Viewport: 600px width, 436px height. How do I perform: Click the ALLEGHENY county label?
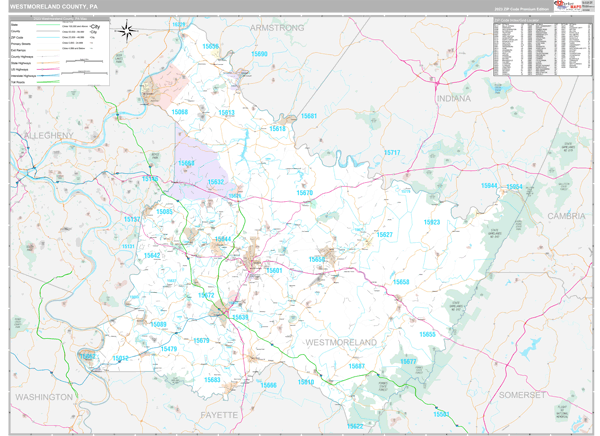coord(41,134)
